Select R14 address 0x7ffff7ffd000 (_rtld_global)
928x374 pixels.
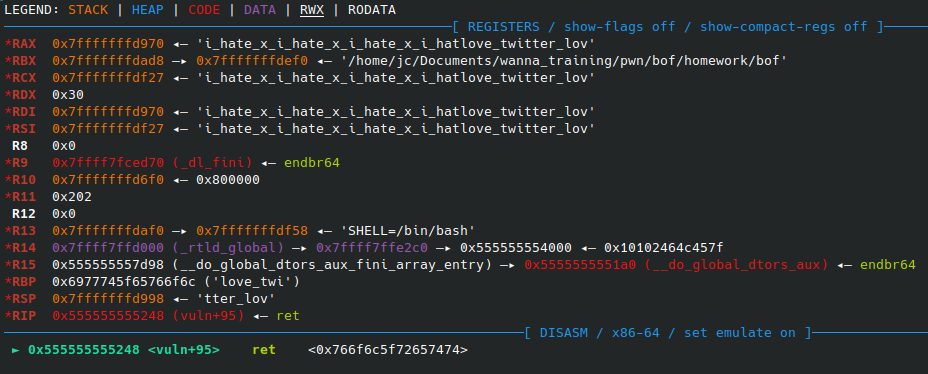click(x=168, y=247)
